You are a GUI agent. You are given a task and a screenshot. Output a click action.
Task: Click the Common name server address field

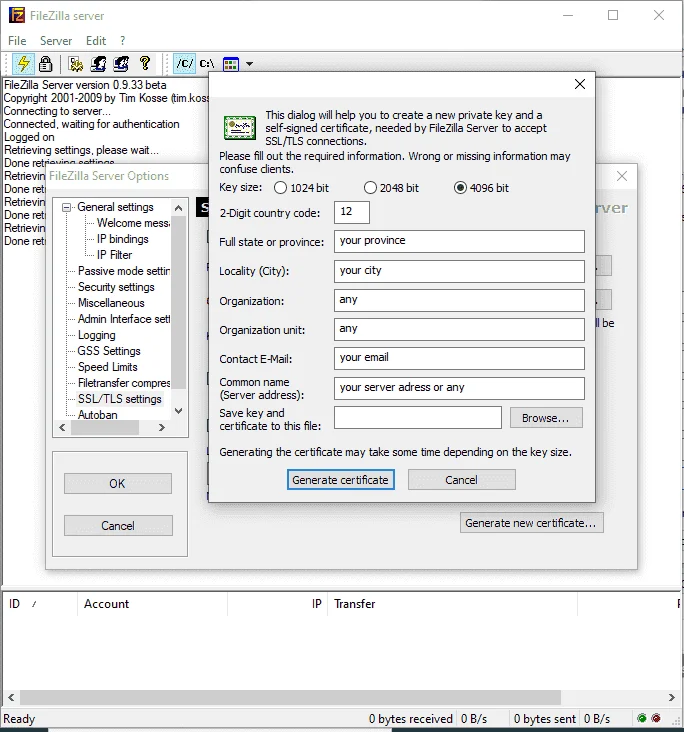point(459,388)
